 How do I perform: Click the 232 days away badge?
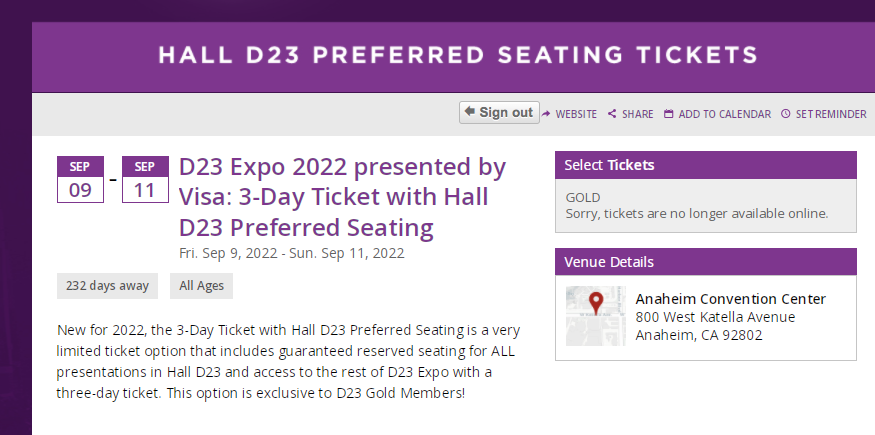click(107, 286)
